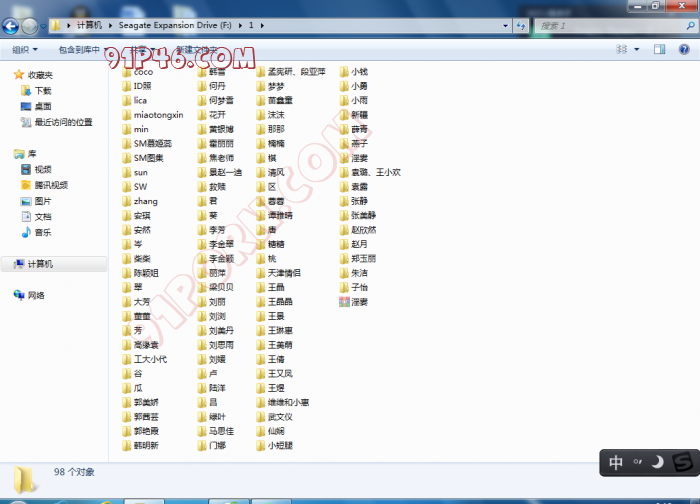Viewport: 700px width, 504px height.
Task: Toggle the moon icon on IME bar
Action: [657, 463]
